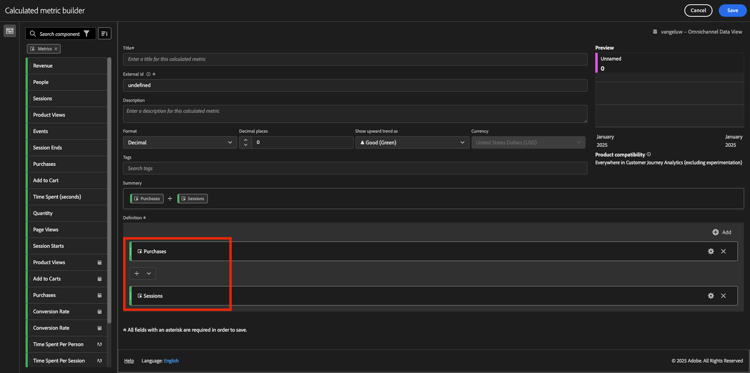Click the Cancel button

[698, 11]
